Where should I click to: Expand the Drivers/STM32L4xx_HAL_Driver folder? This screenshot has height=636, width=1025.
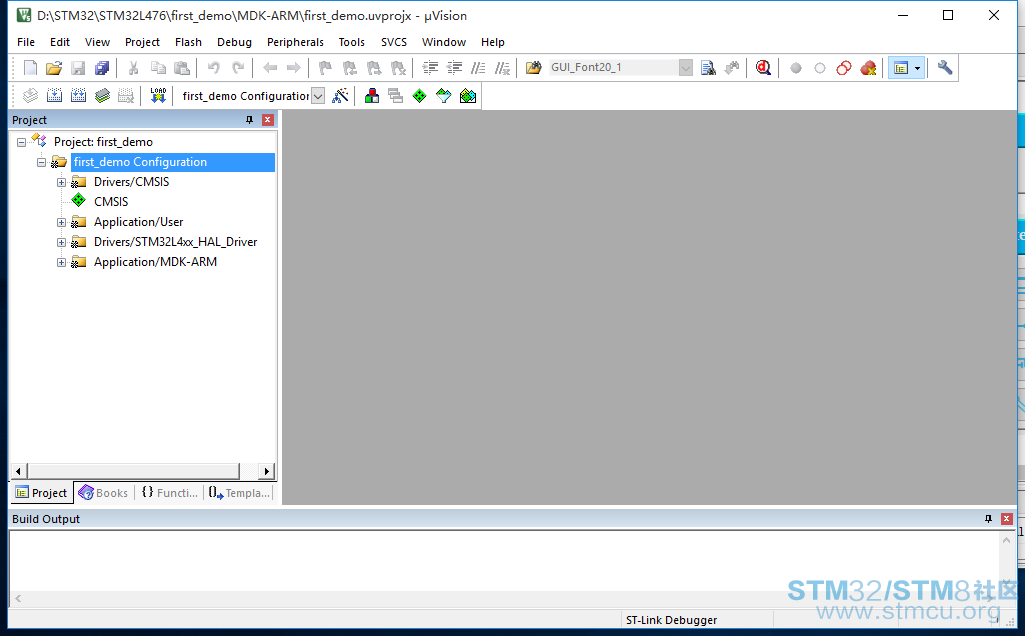[61, 243]
